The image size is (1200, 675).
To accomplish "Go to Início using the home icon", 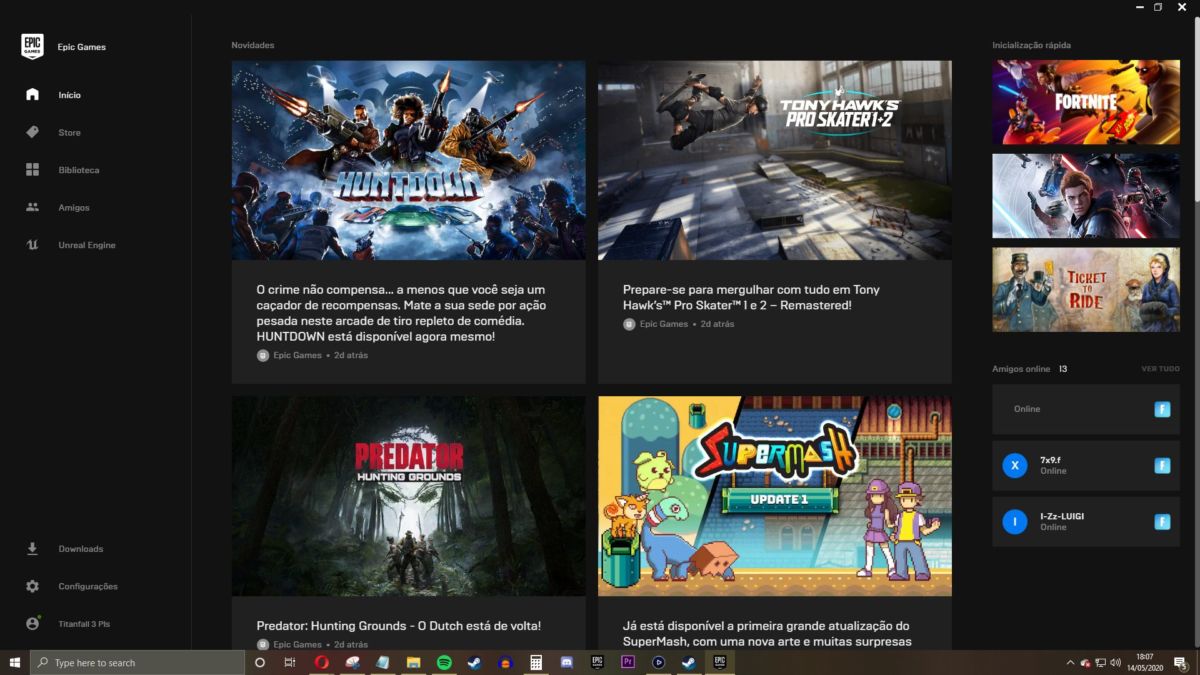I will [x=32, y=95].
